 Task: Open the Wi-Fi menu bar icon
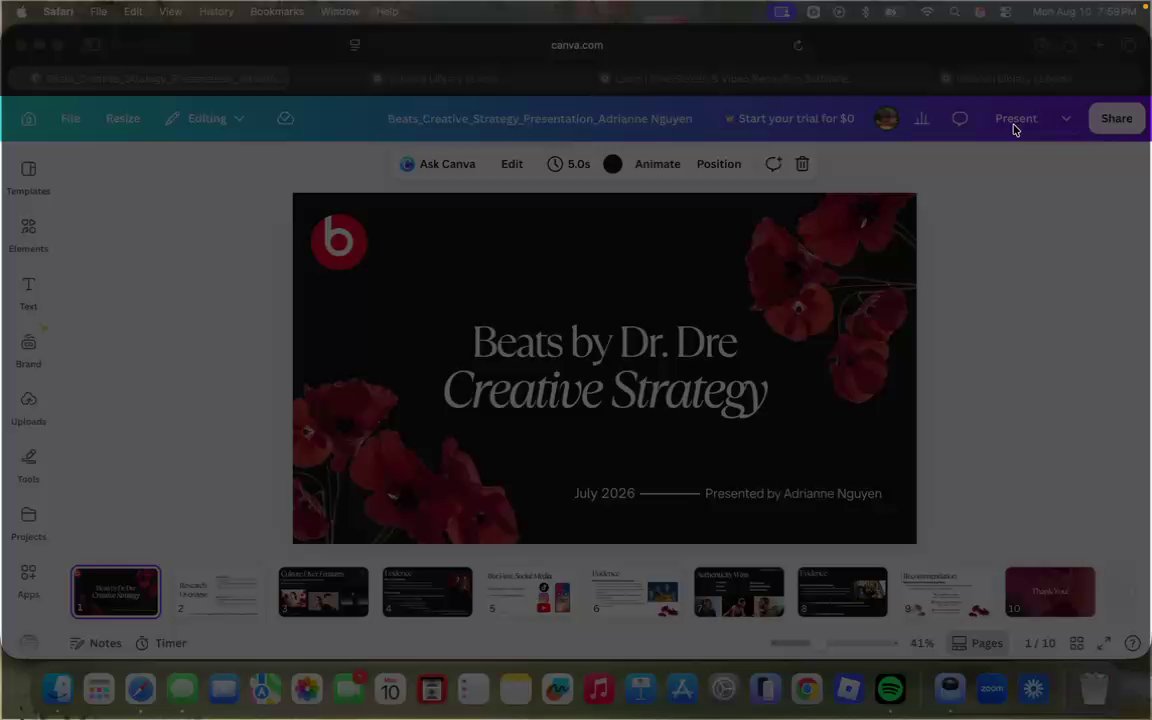[927, 12]
